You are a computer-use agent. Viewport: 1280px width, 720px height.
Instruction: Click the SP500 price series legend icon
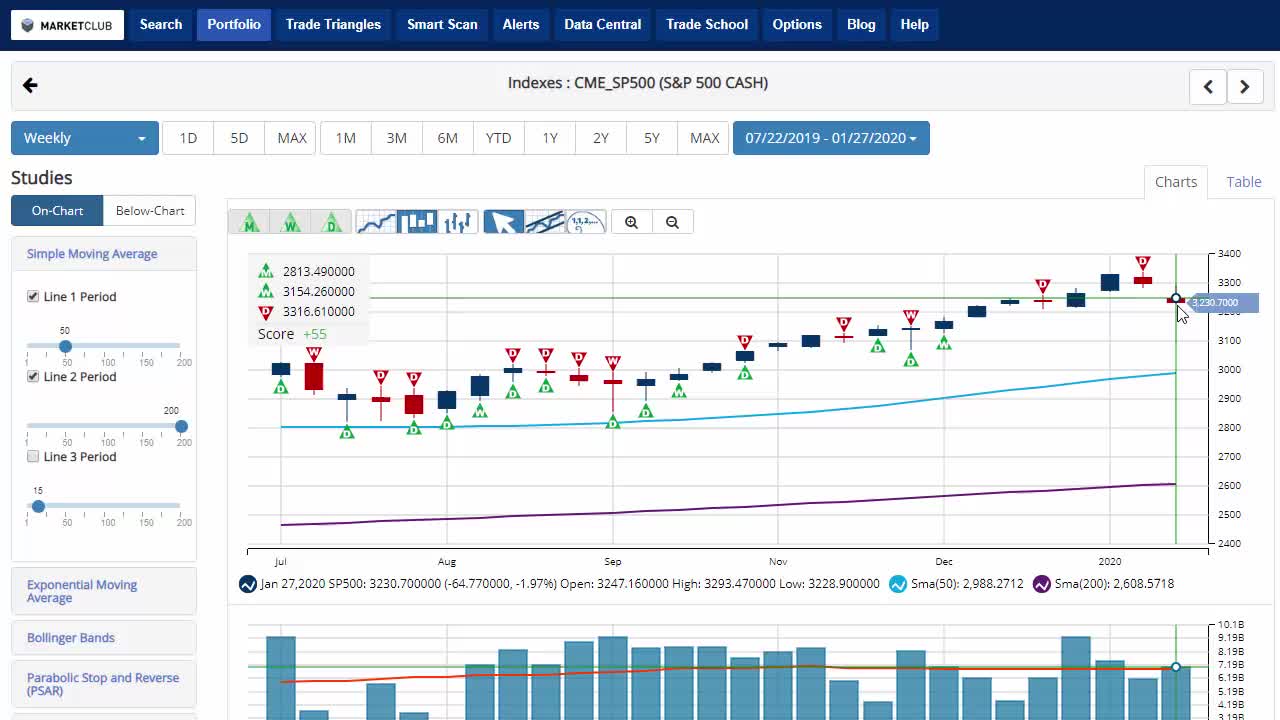click(x=248, y=584)
